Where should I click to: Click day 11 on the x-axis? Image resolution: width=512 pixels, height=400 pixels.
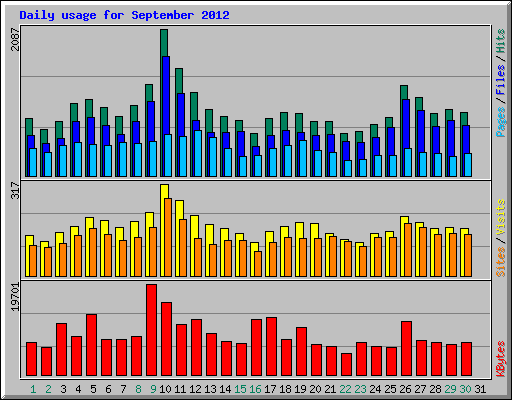click(x=180, y=389)
